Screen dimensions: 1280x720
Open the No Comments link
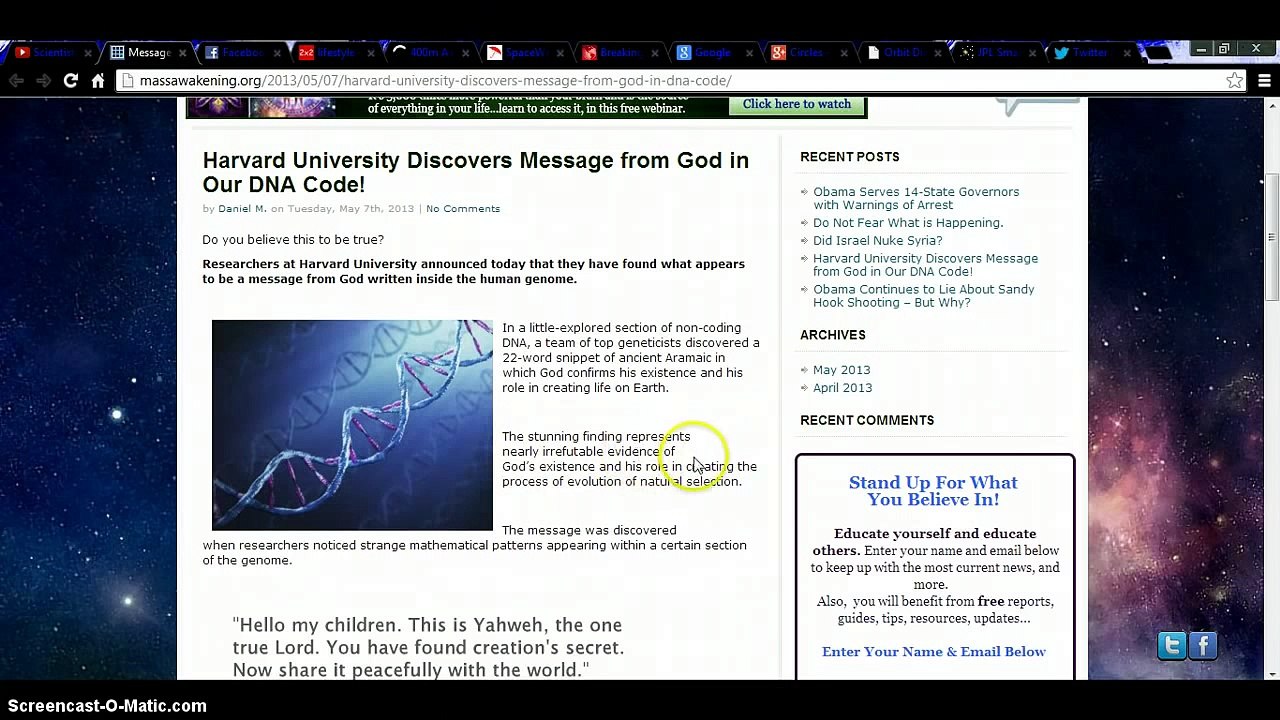[463, 209]
